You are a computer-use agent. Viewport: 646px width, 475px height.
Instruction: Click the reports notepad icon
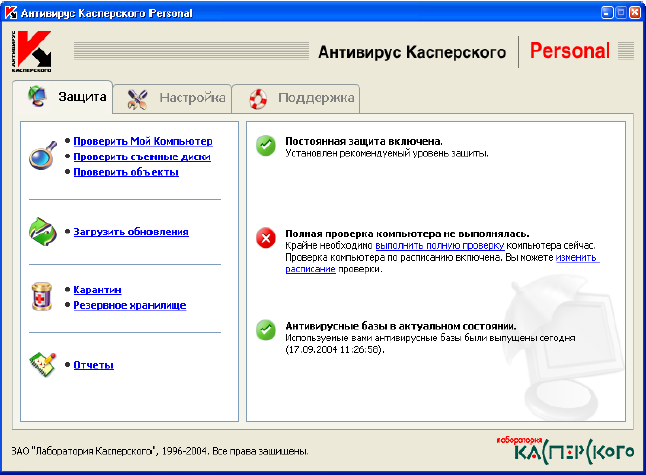(x=43, y=364)
